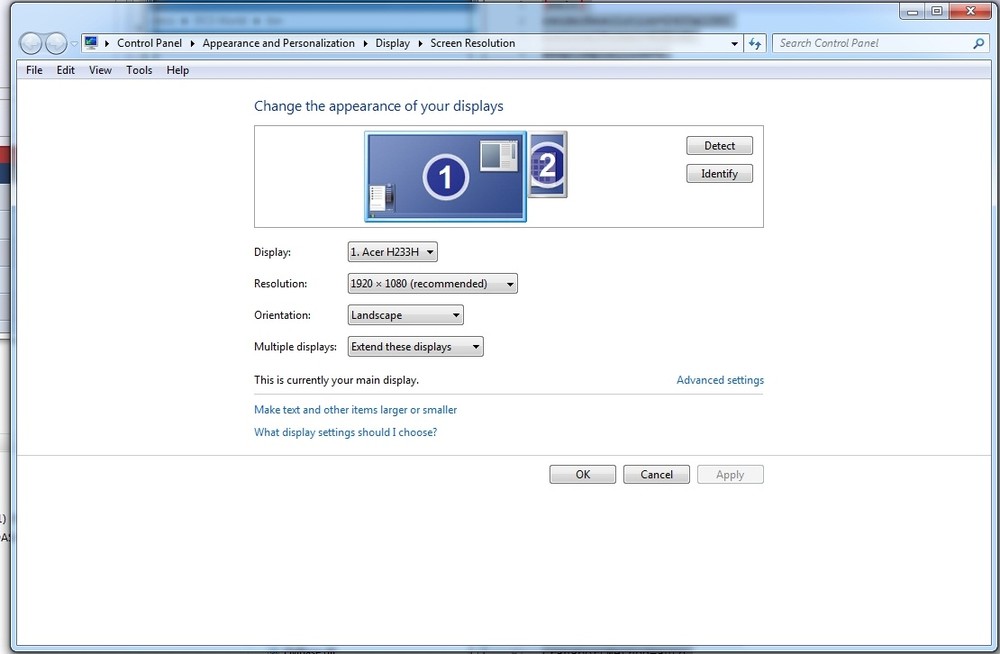Viewport: 1000px width, 654px height.
Task: Open the Display selection dropdown
Action: point(392,252)
